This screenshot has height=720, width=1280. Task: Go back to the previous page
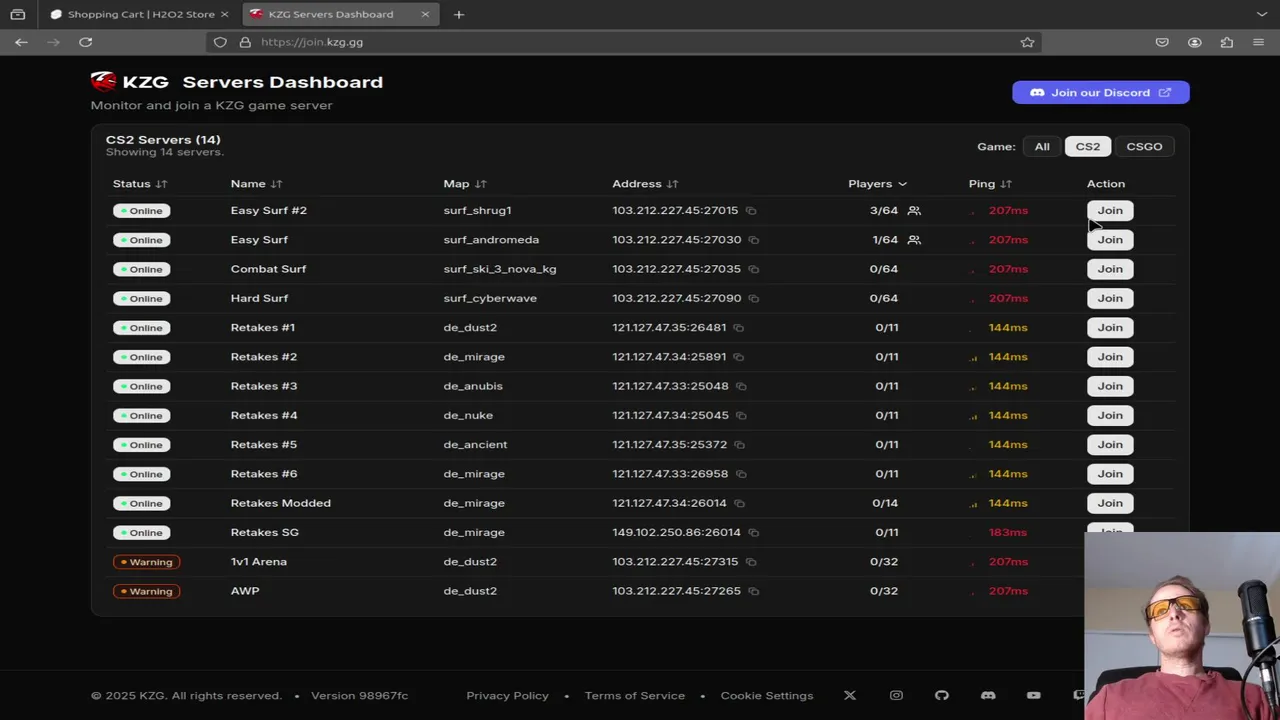click(x=21, y=42)
